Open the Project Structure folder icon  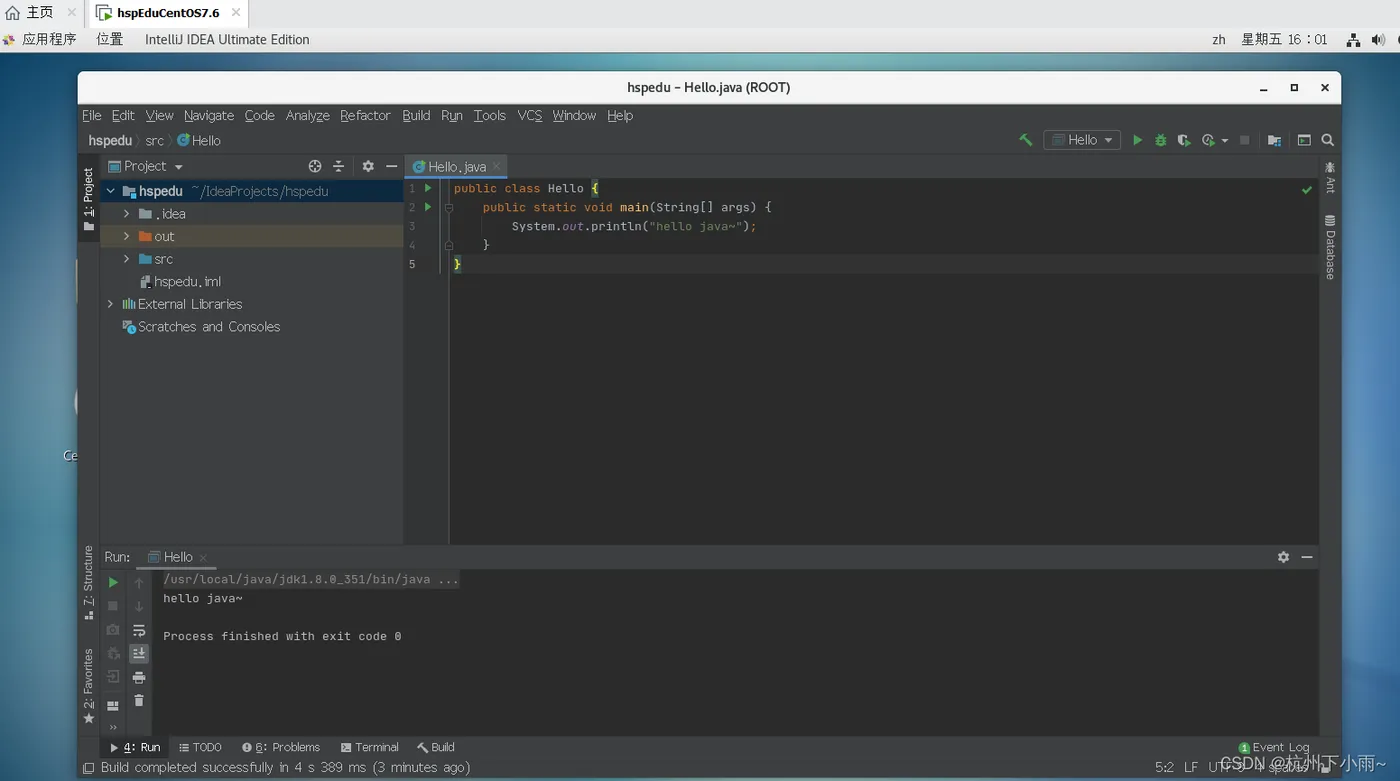(x=1274, y=140)
